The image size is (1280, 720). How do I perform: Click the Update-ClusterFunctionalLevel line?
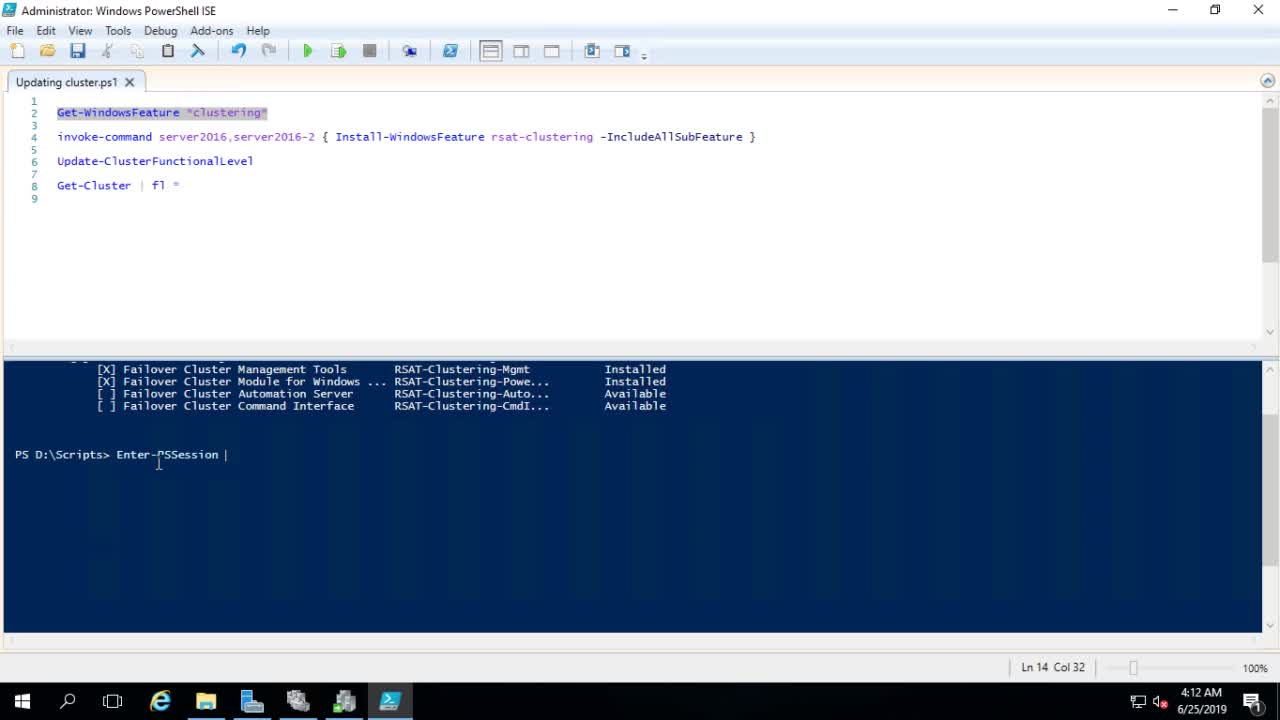(x=155, y=161)
